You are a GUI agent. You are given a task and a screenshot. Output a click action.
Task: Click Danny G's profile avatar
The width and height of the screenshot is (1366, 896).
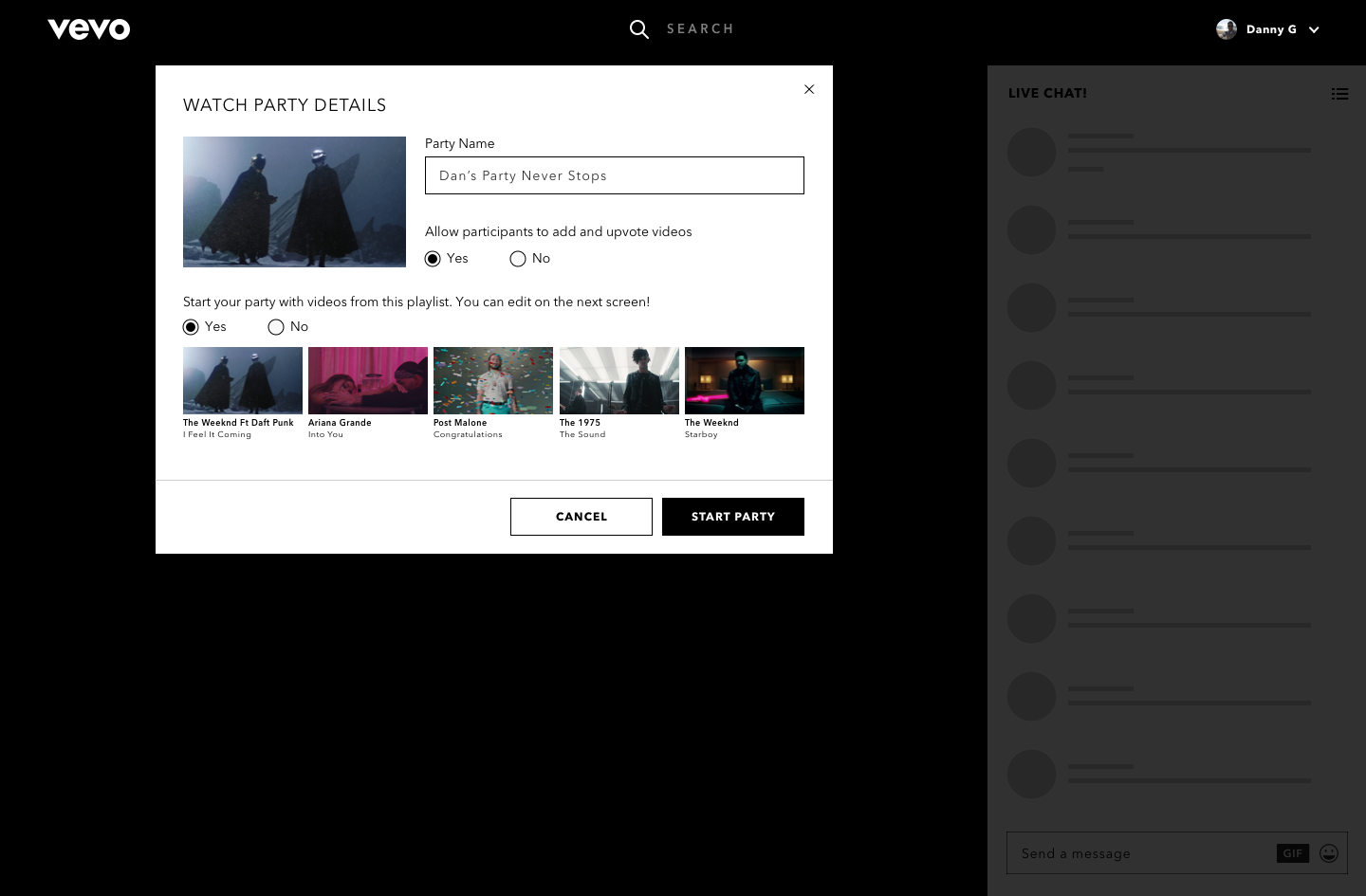click(x=1227, y=28)
